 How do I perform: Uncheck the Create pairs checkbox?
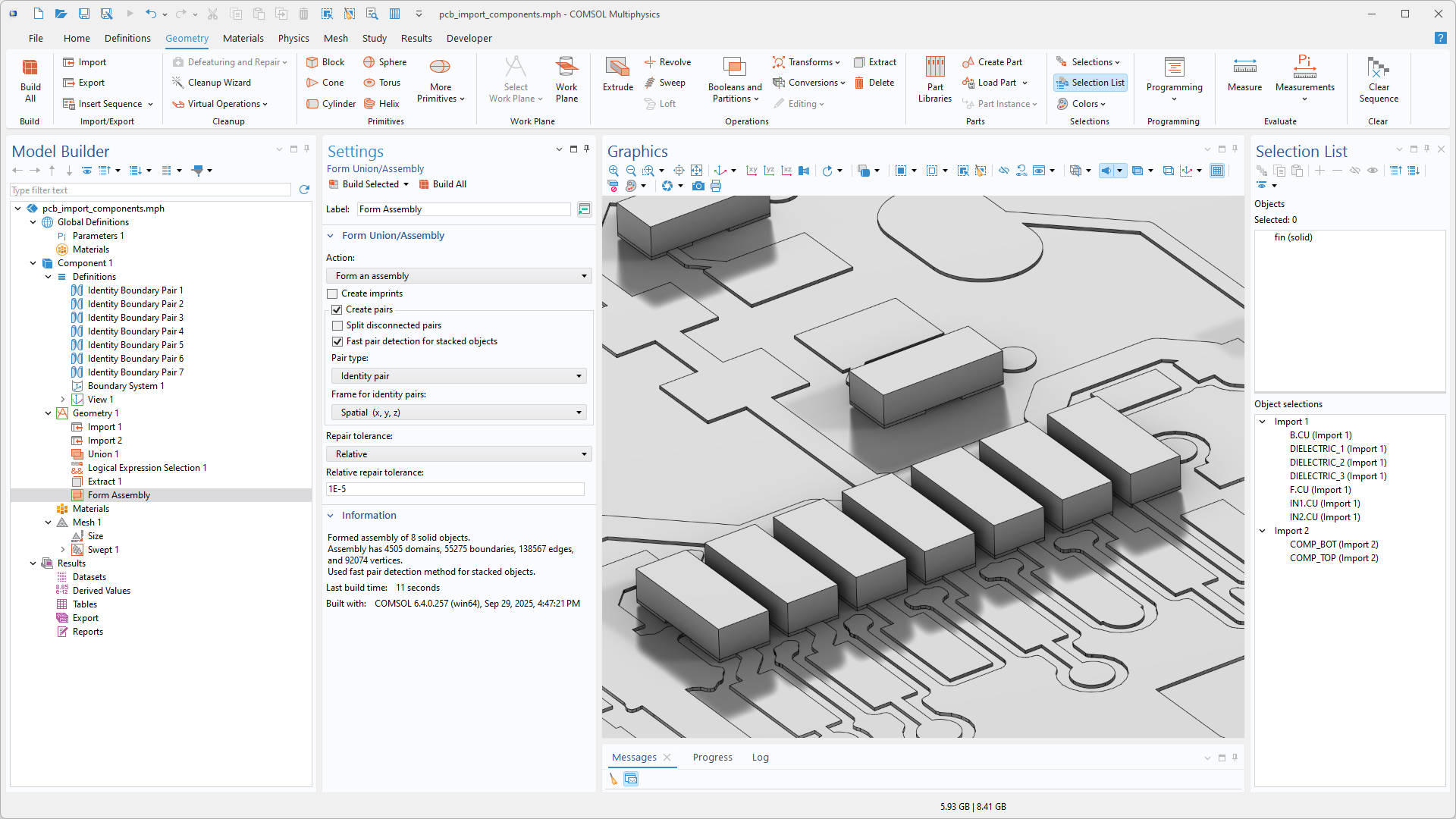(x=337, y=309)
